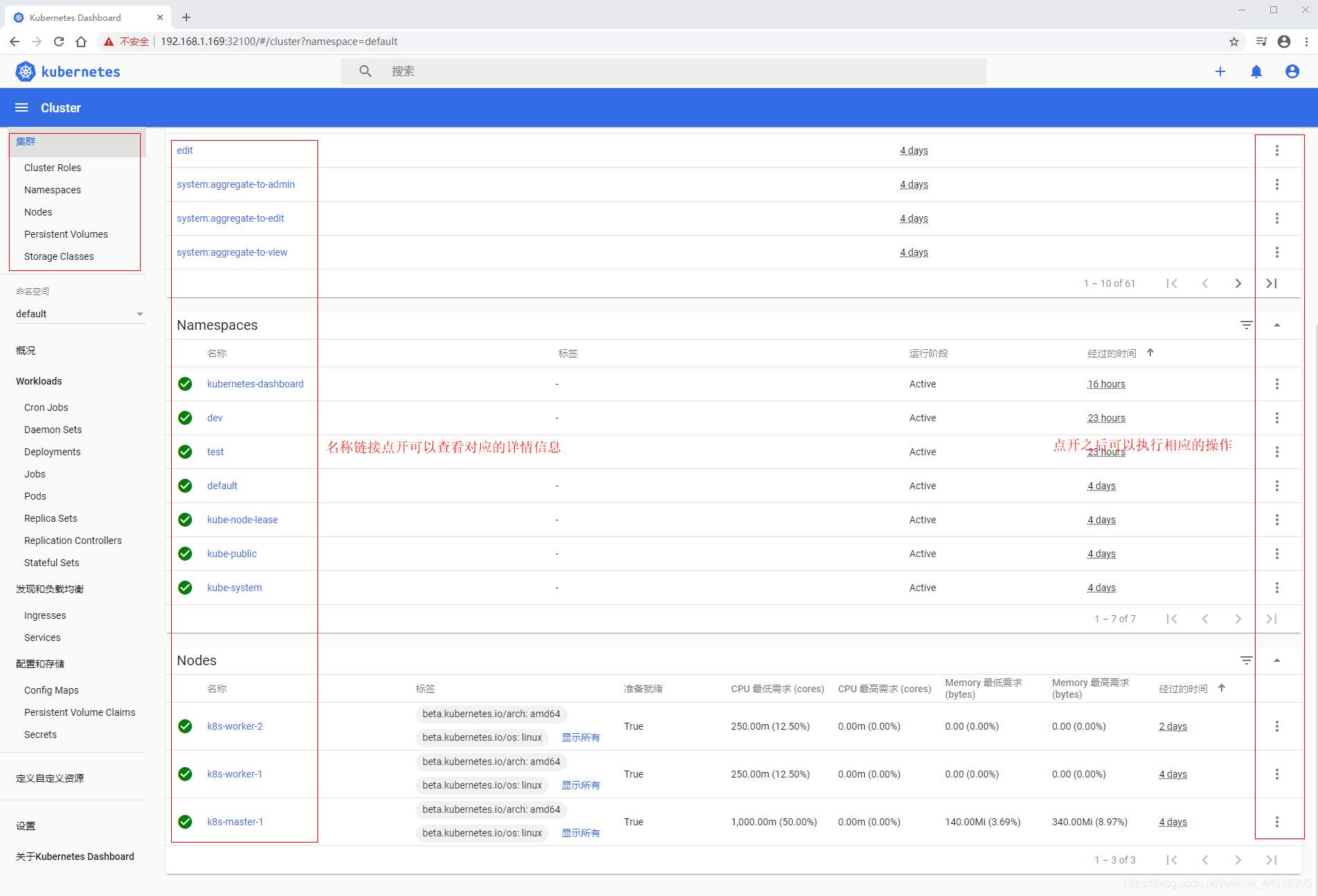The width and height of the screenshot is (1318, 896).
Task: Open actions menu for kube-node-lease namespace
Action: tap(1277, 520)
